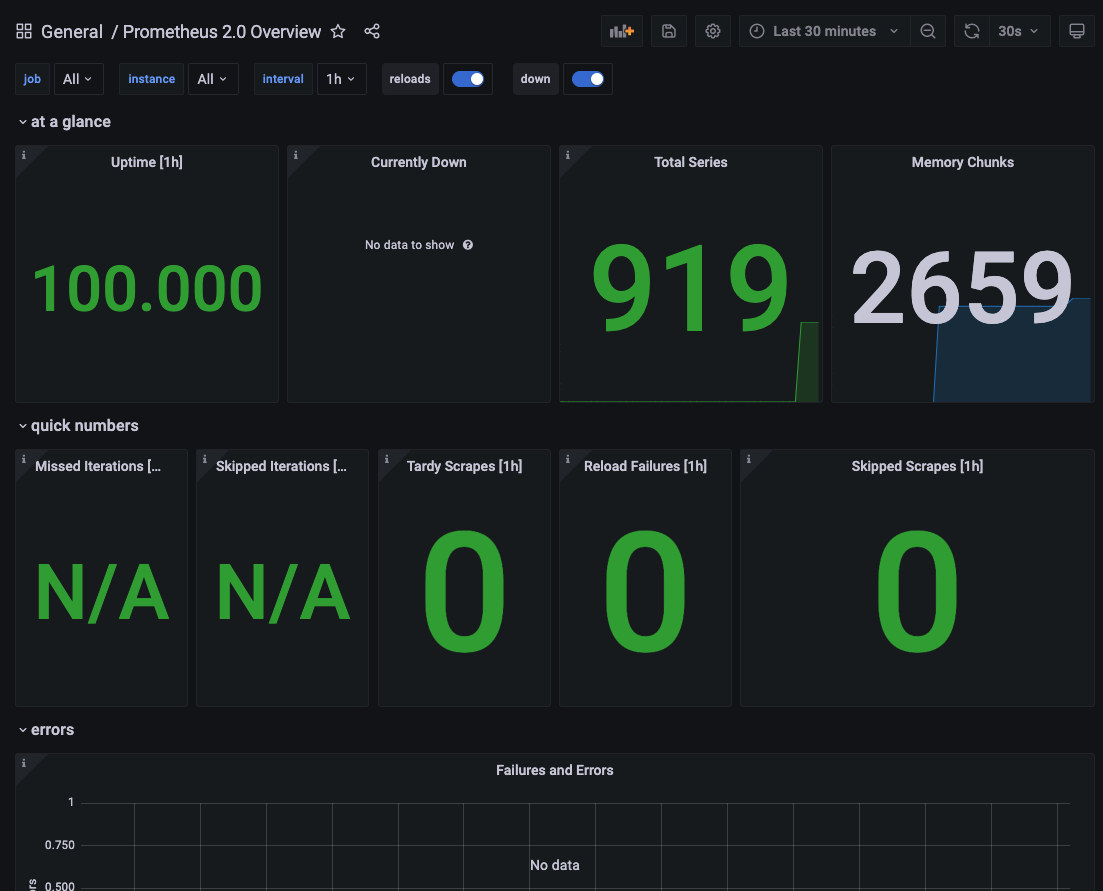
Task: Save the dashboard via the disk icon
Action: click(x=669, y=31)
